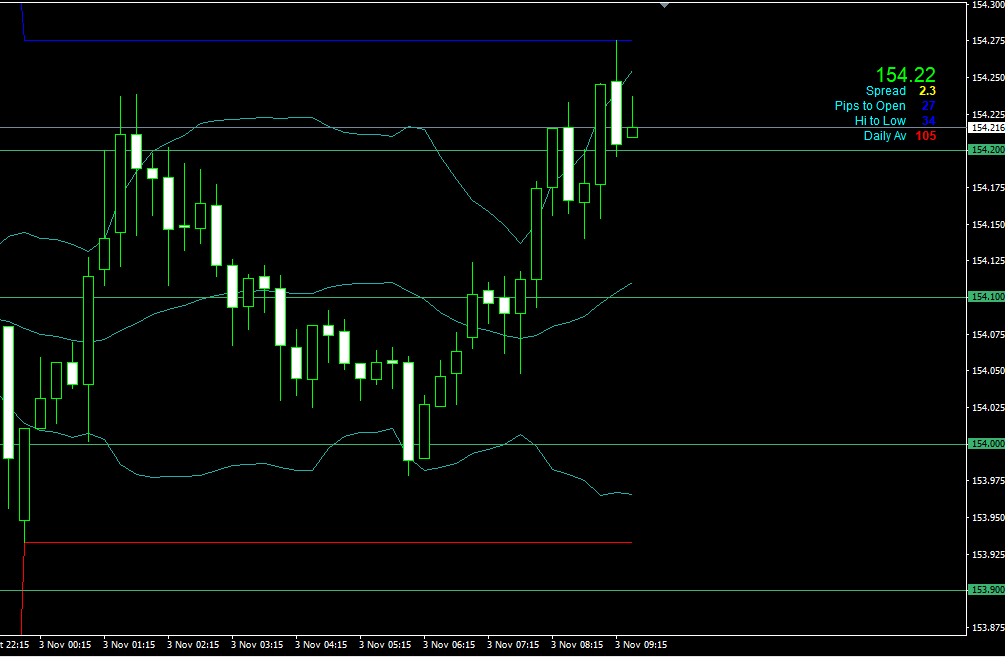Select the most recent small candlestick

click(x=632, y=131)
